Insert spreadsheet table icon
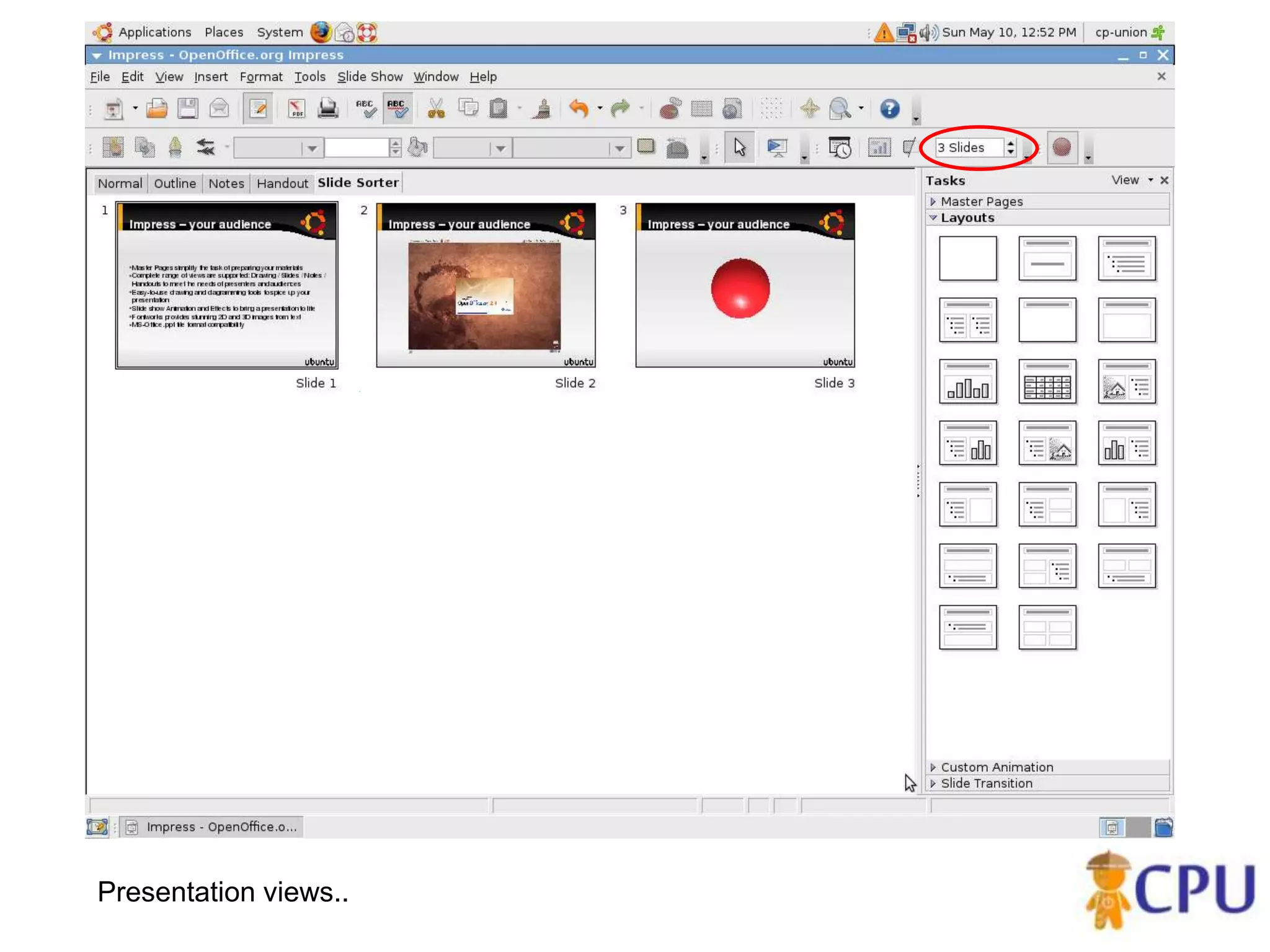 [x=701, y=109]
